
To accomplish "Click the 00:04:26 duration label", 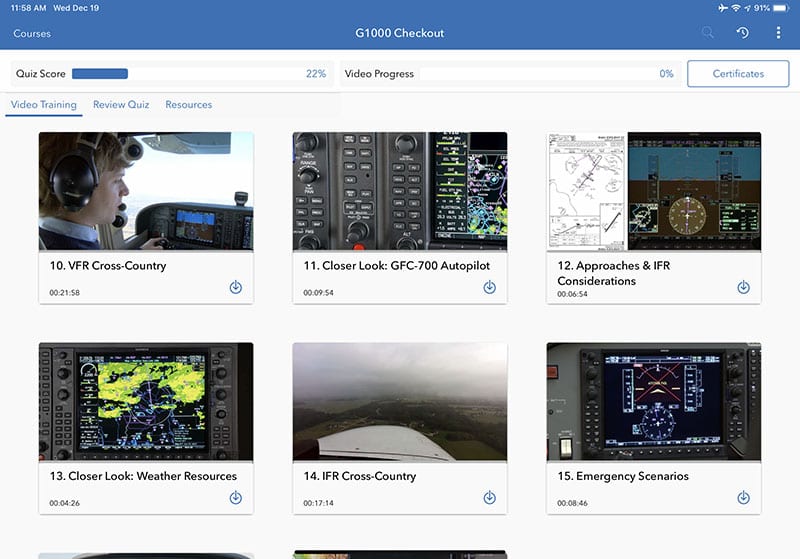I will [64, 503].
